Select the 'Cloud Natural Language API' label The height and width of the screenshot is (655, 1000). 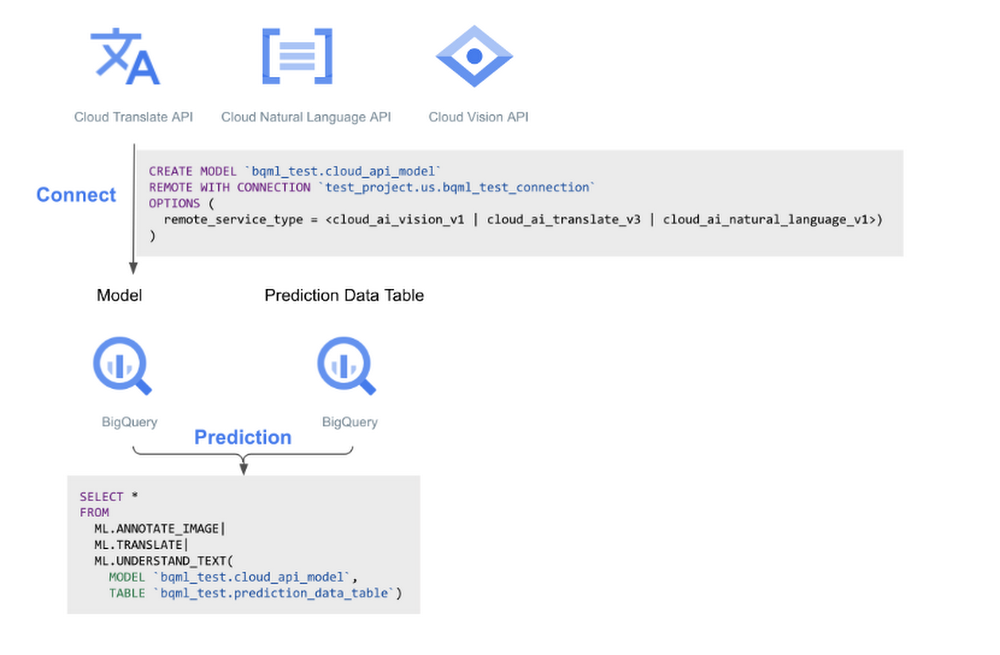point(306,117)
